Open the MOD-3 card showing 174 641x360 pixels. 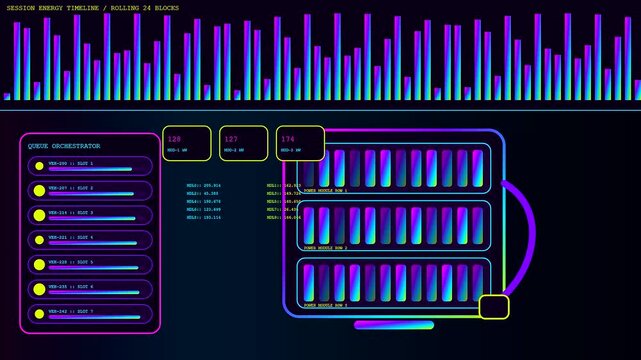point(300,143)
